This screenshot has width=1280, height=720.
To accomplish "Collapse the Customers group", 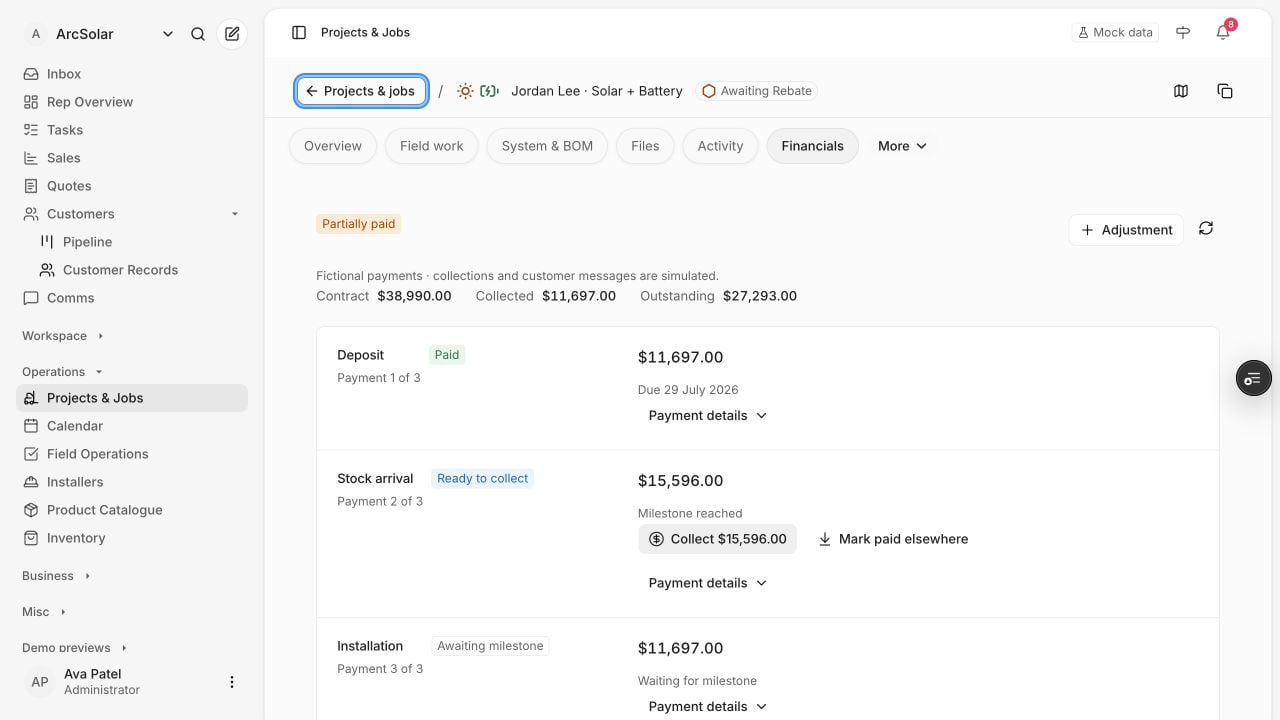I will (x=235, y=214).
